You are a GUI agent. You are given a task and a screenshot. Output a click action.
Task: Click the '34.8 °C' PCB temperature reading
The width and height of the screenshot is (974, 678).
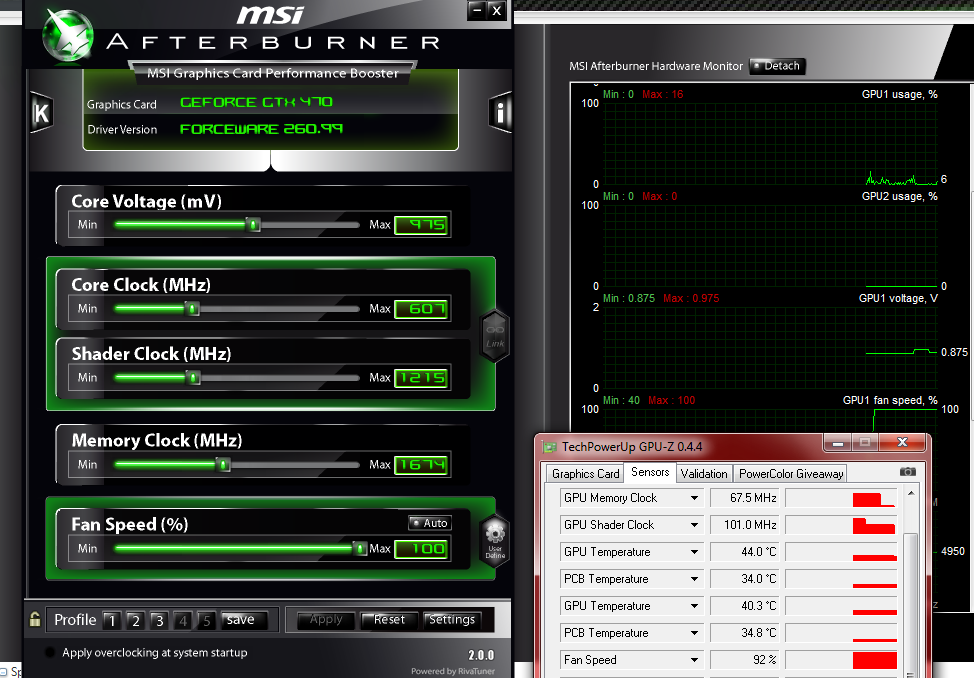(x=758, y=633)
